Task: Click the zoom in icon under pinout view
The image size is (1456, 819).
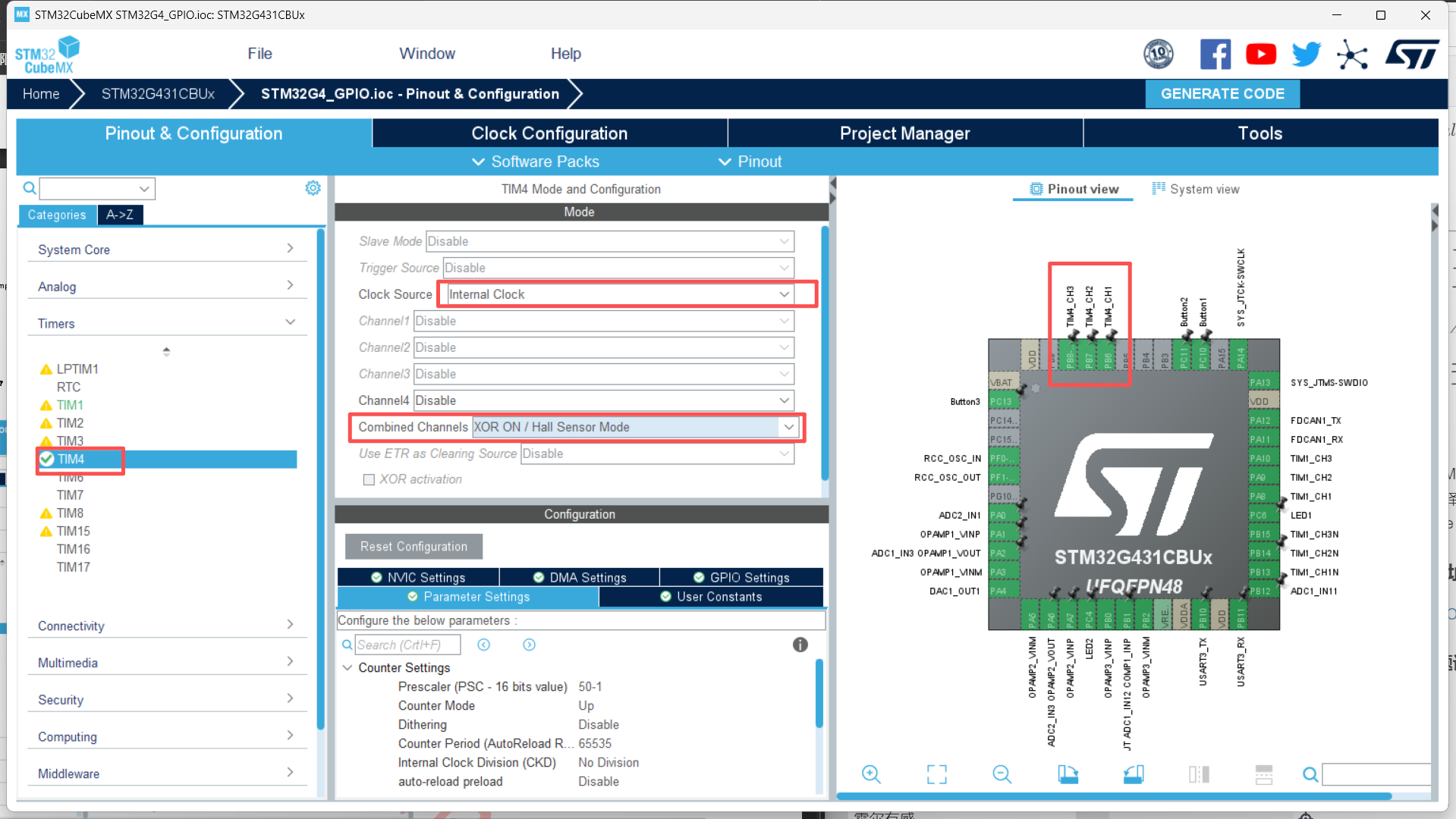Action: coord(871,774)
